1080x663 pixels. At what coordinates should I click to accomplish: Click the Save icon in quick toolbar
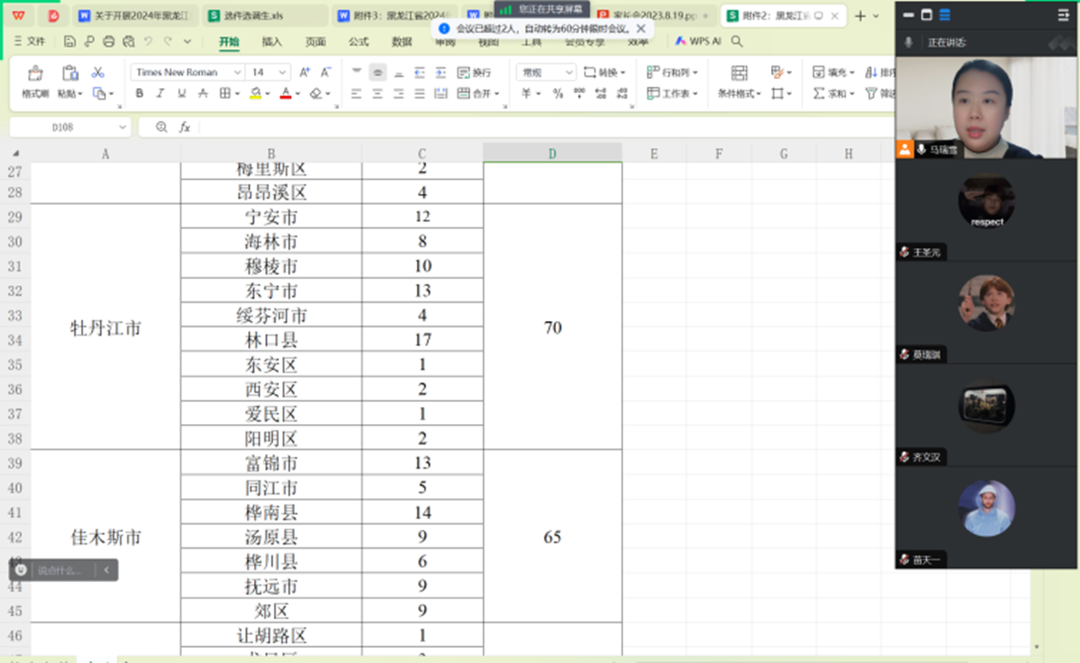coord(69,42)
